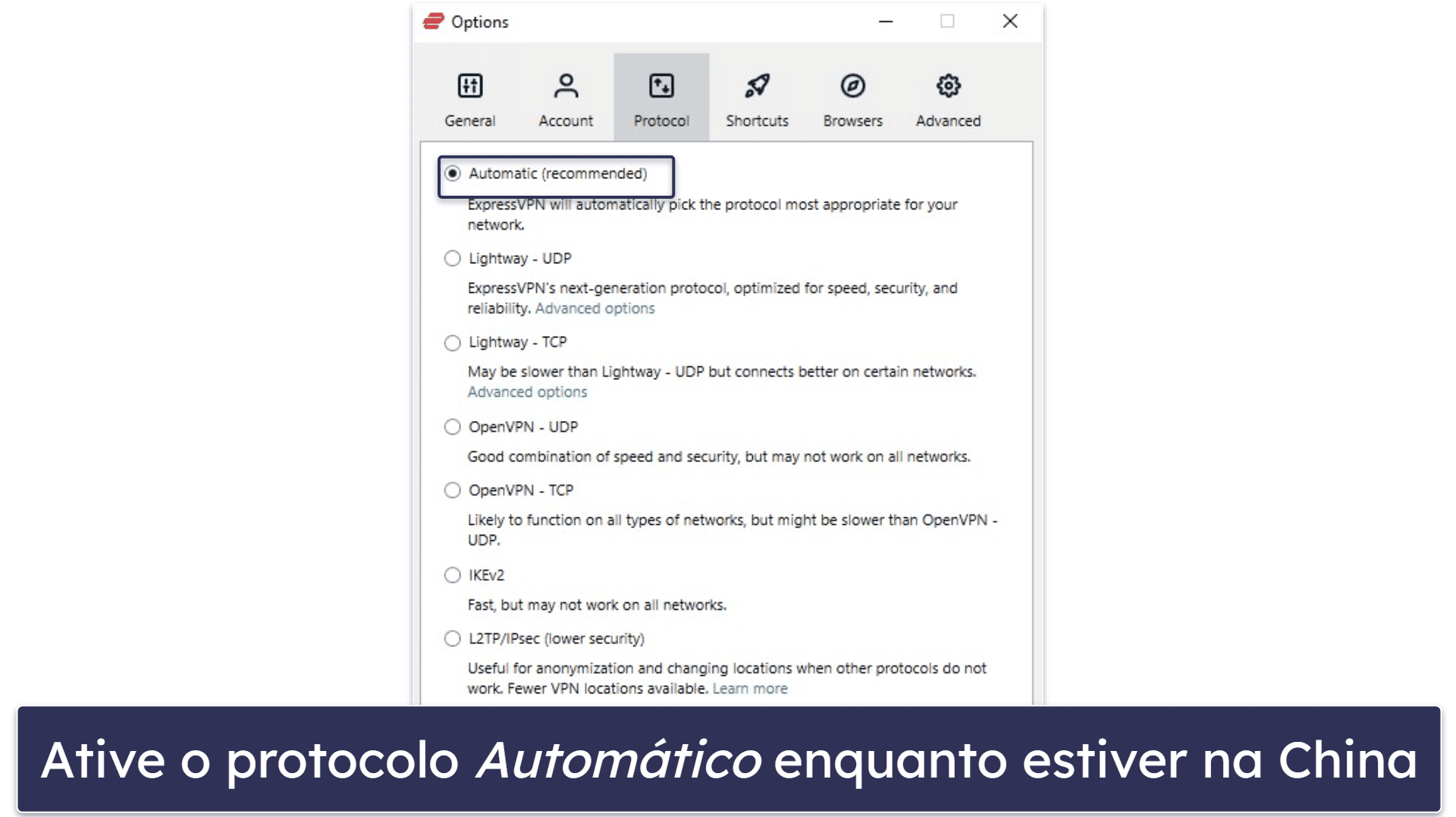Click 'Useful for anonymization' description text
The width and height of the screenshot is (1456, 817).
click(x=726, y=678)
